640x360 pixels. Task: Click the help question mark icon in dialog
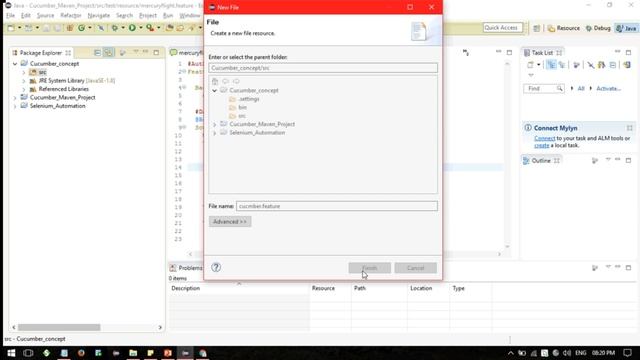coord(216,267)
